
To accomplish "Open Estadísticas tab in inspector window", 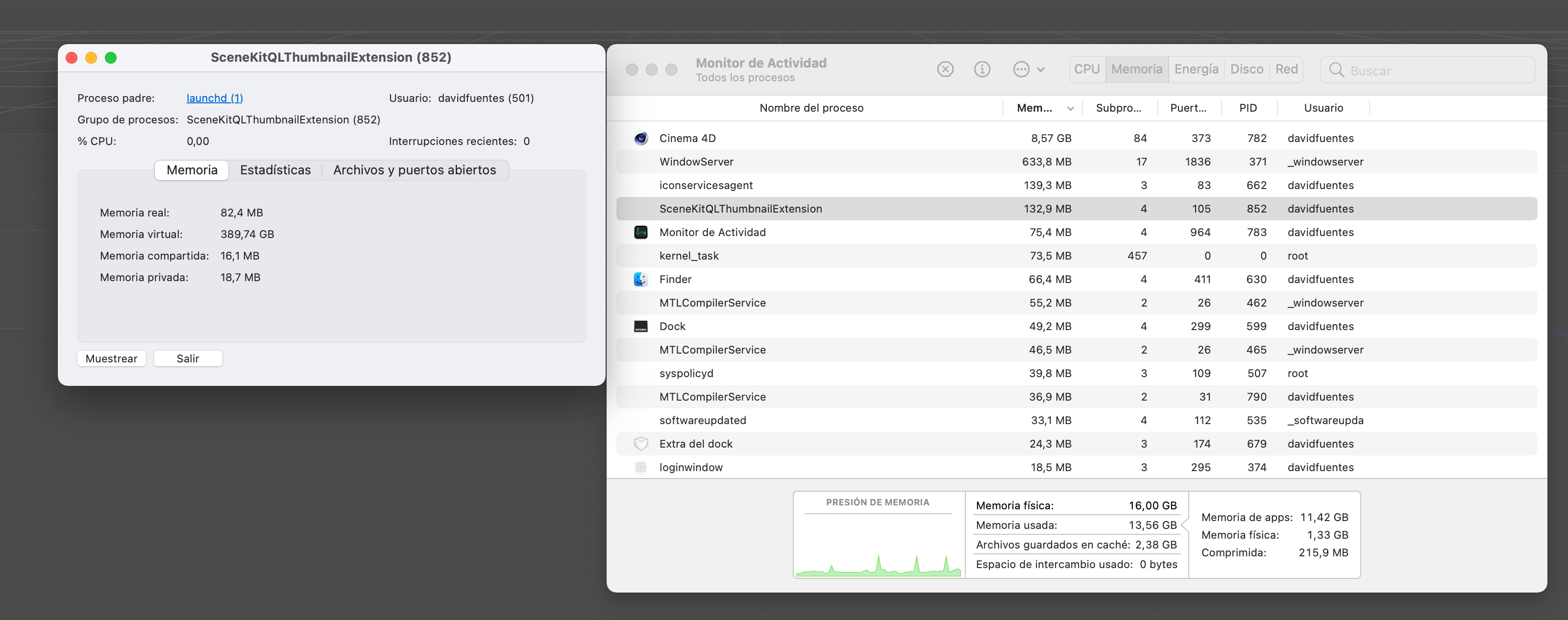I will pyautogui.click(x=275, y=170).
